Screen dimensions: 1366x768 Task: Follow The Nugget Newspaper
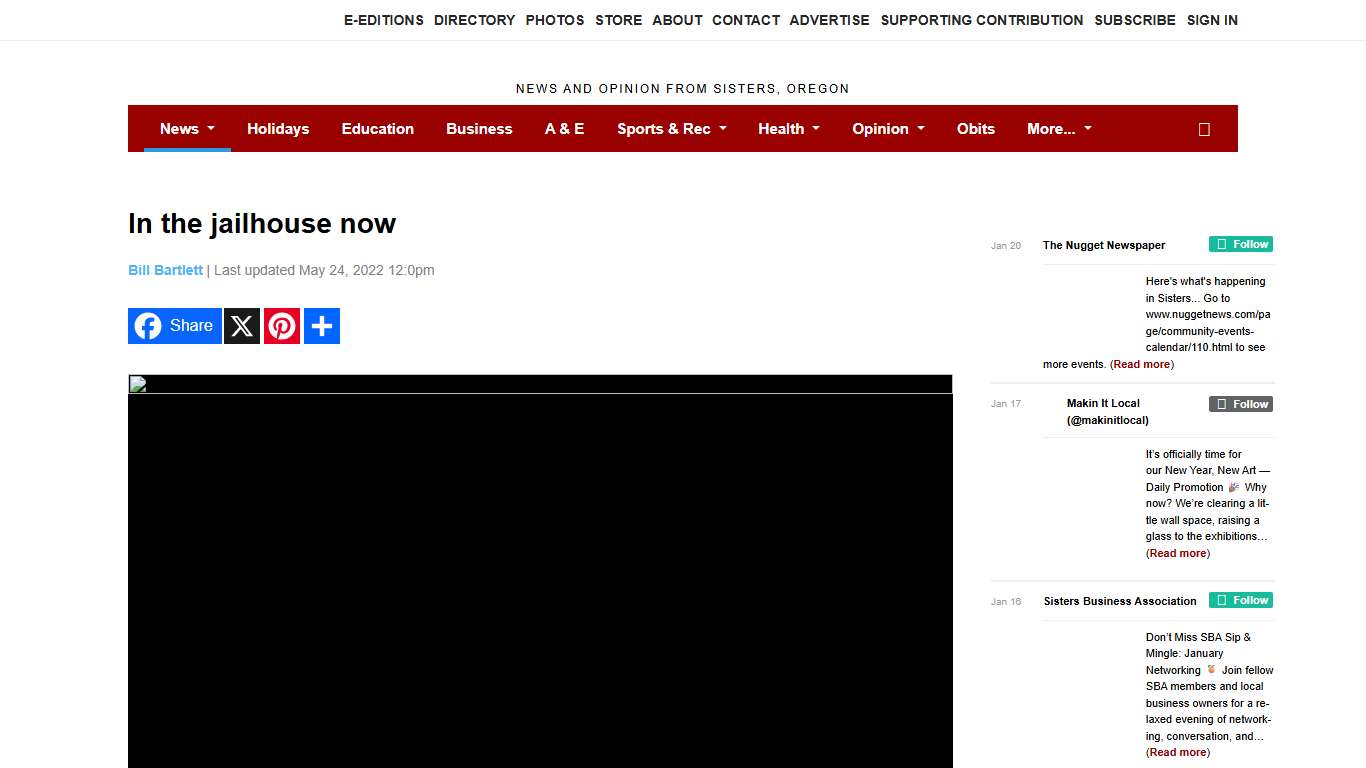click(x=1240, y=244)
